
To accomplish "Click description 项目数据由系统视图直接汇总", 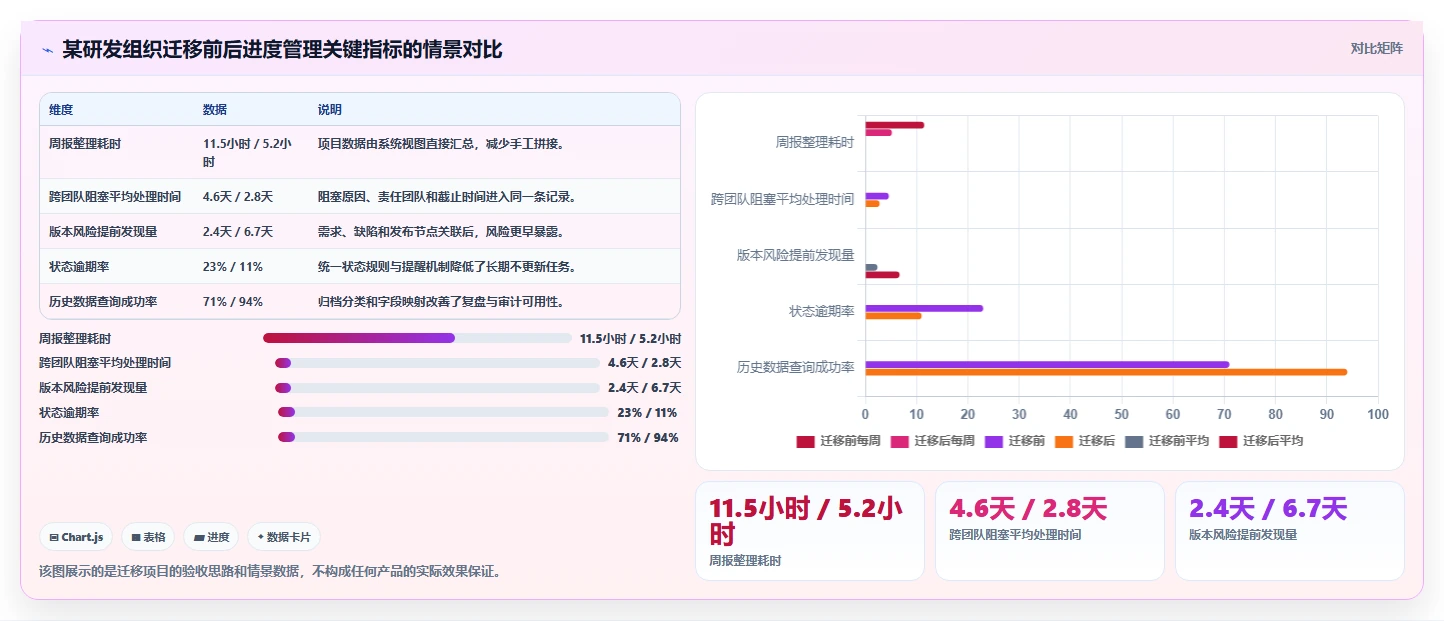I will pos(443,144).
